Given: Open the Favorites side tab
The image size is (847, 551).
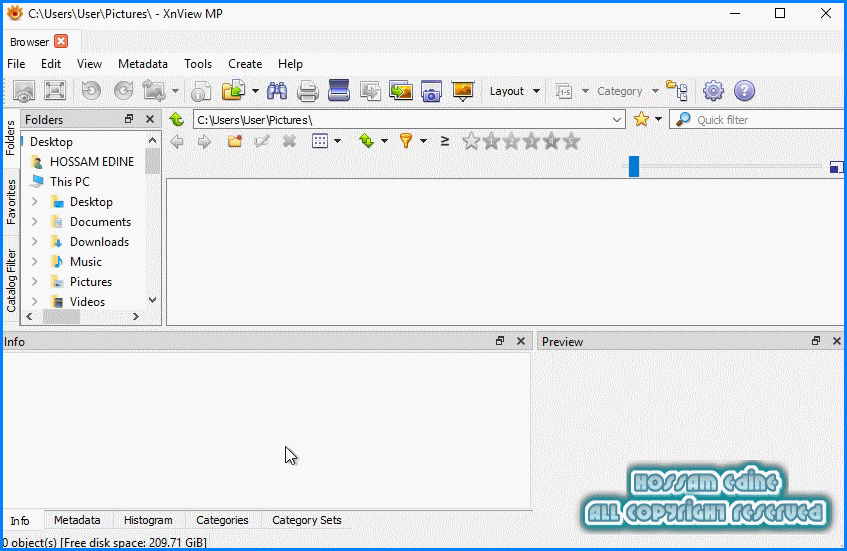Looking at the screenshot, I should tap(11, 202).
